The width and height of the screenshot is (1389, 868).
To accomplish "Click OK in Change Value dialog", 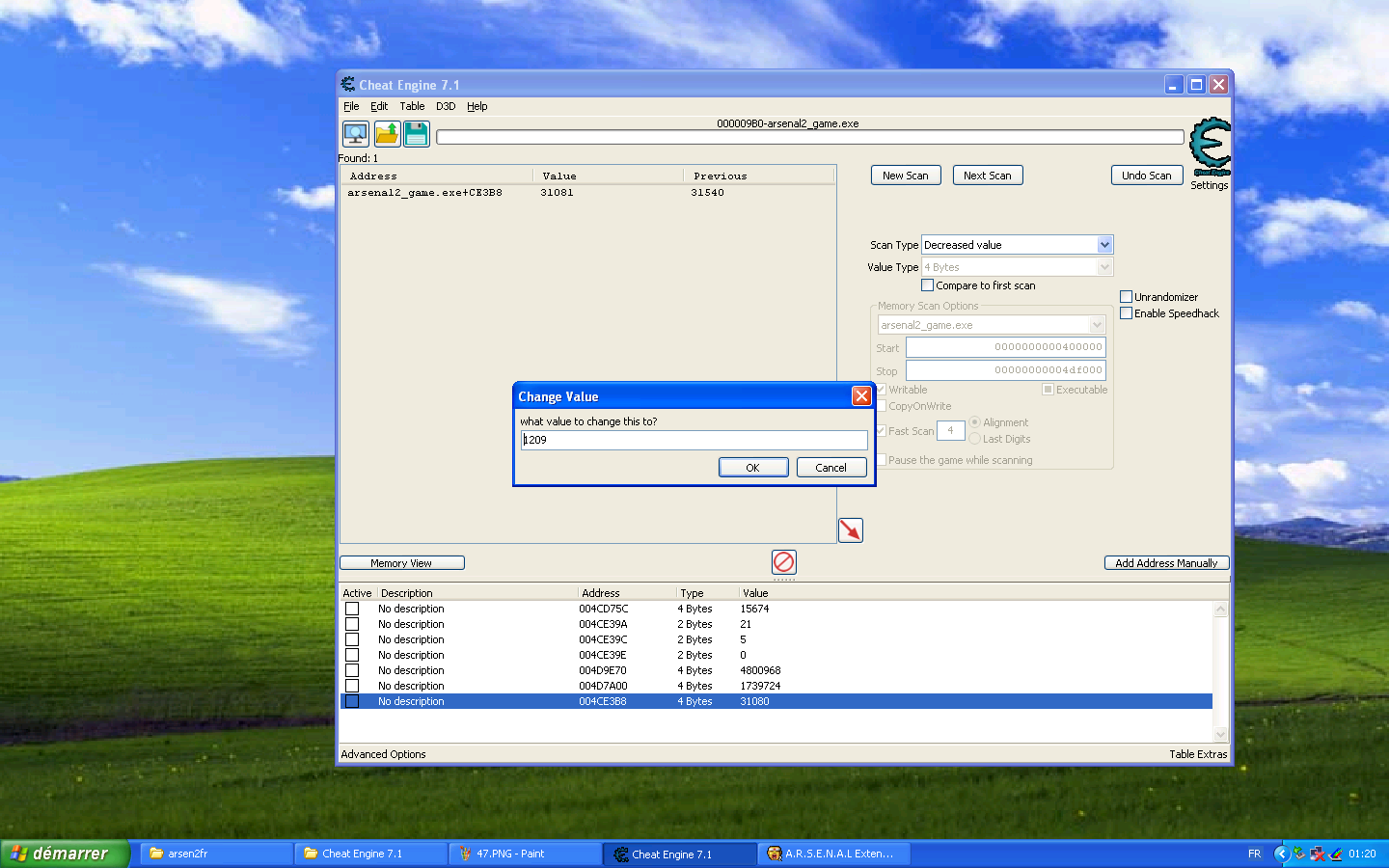I will pyautogui.click(x=753, y=468).
